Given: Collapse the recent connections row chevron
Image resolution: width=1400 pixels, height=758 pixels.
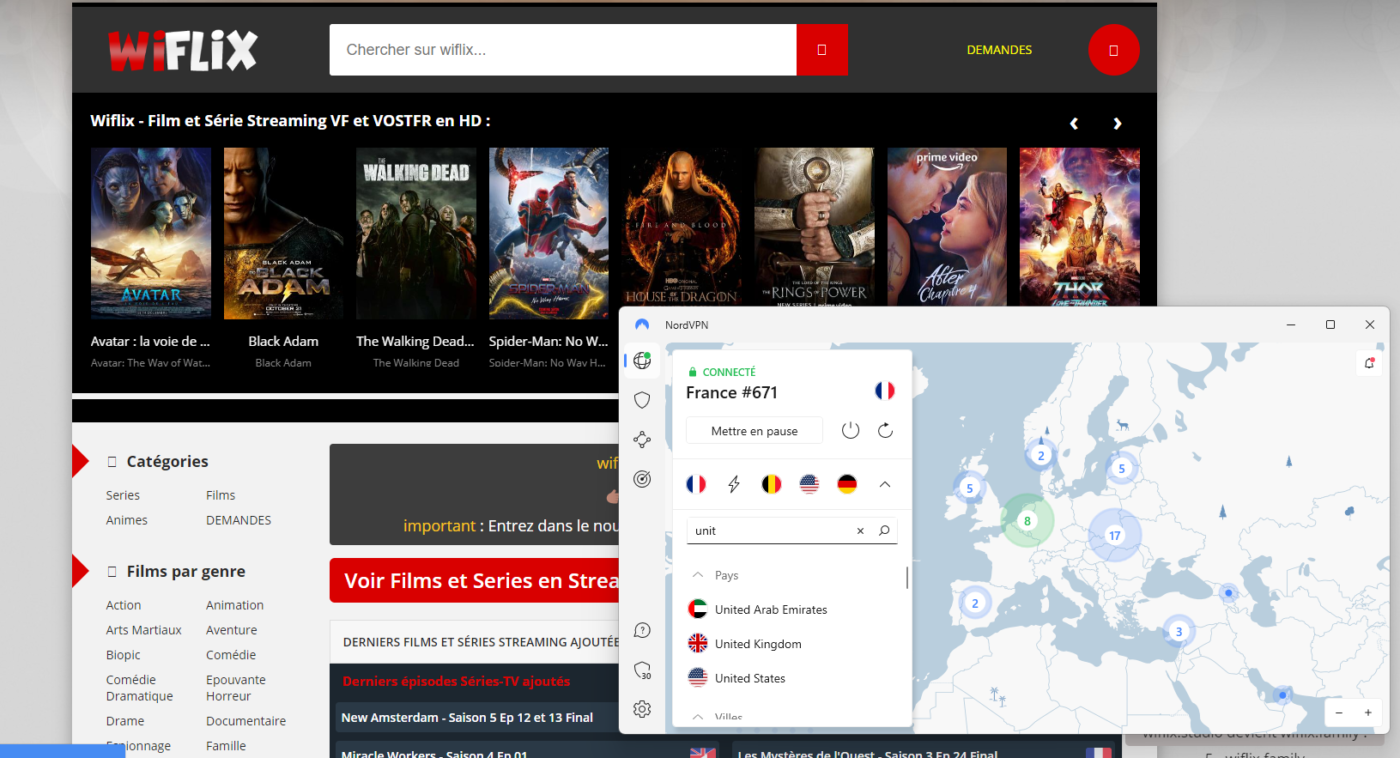Looking at the screenshot, I should click(x=884, y=484).
